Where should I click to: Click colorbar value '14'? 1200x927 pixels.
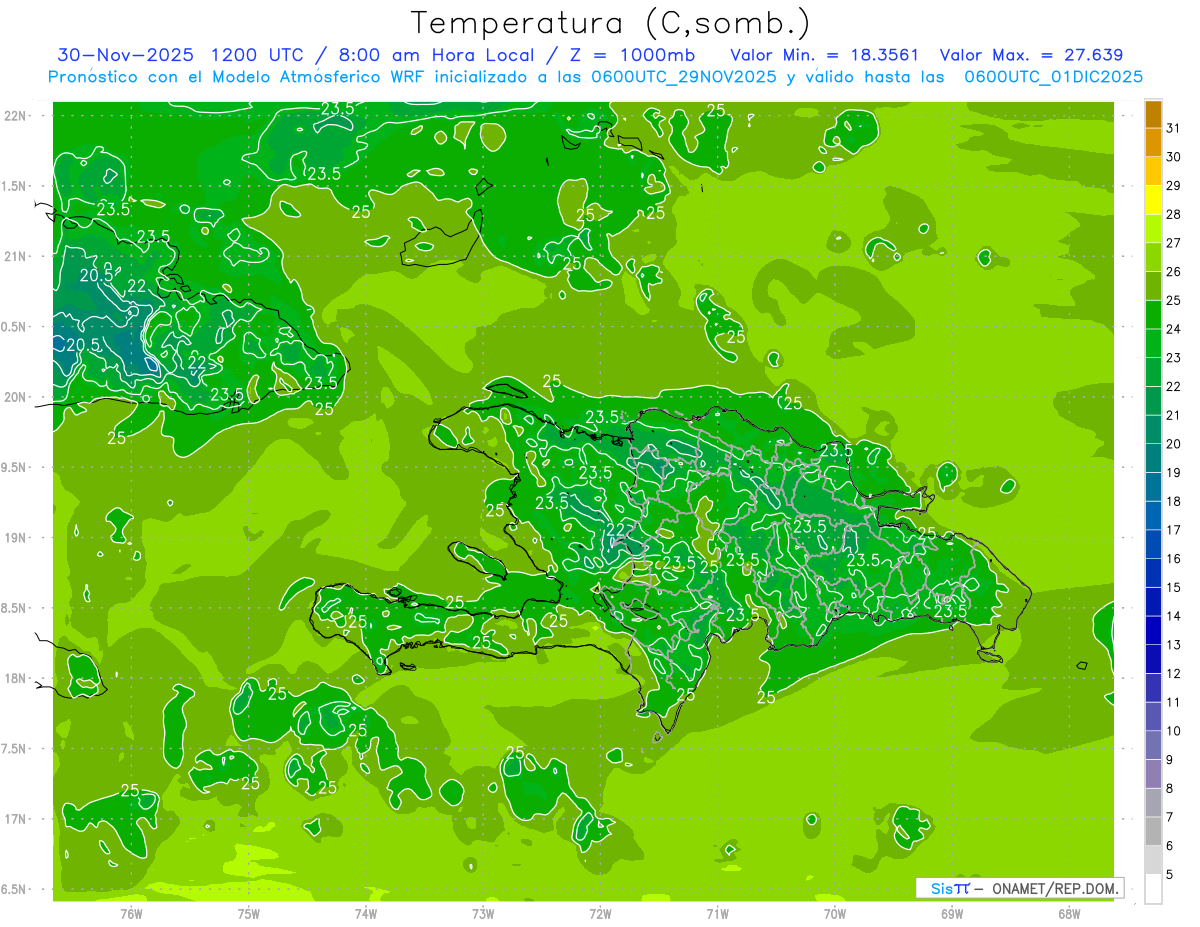(x=1173, y=616)
